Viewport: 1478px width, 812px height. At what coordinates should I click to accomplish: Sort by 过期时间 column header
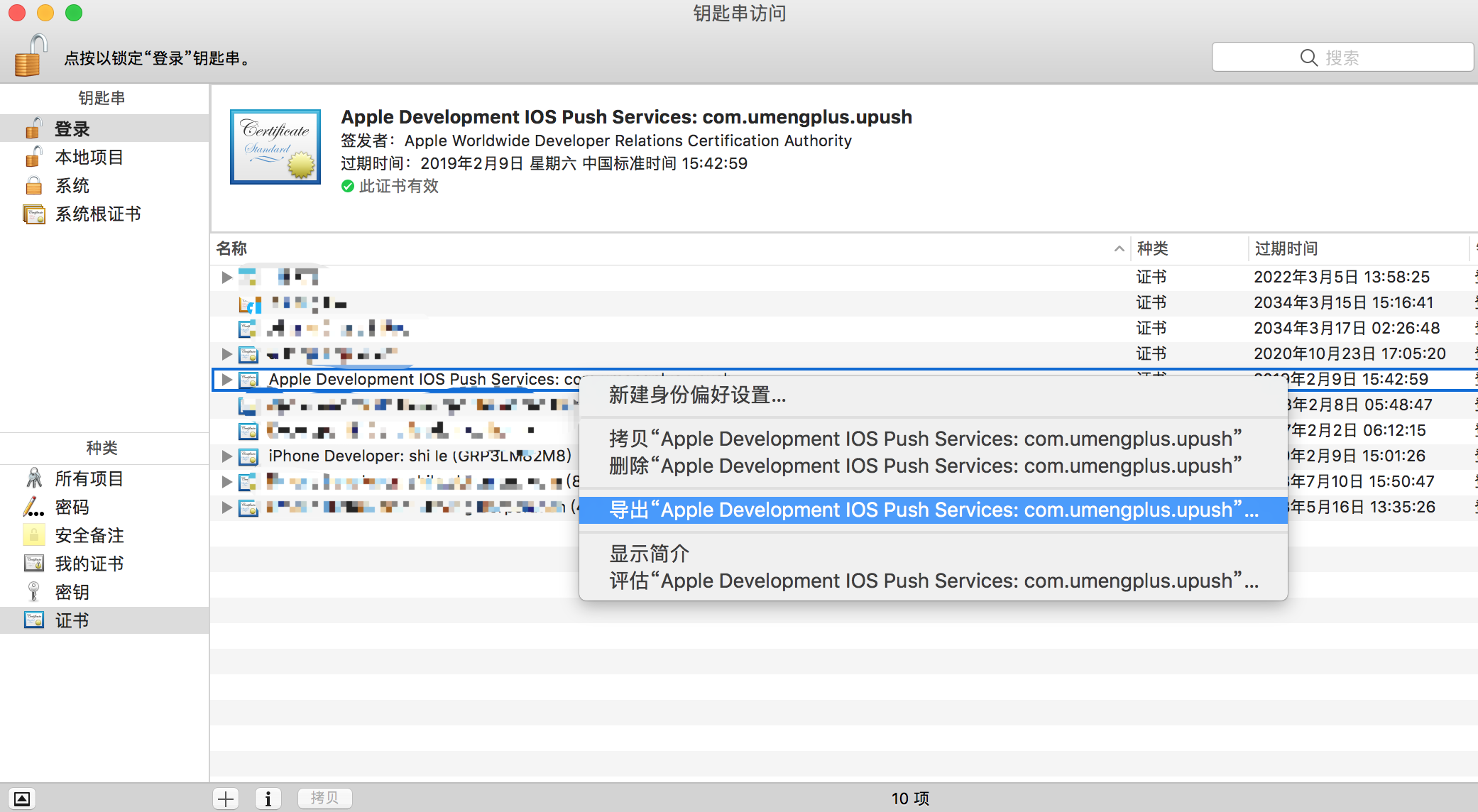coord(1358,248)
